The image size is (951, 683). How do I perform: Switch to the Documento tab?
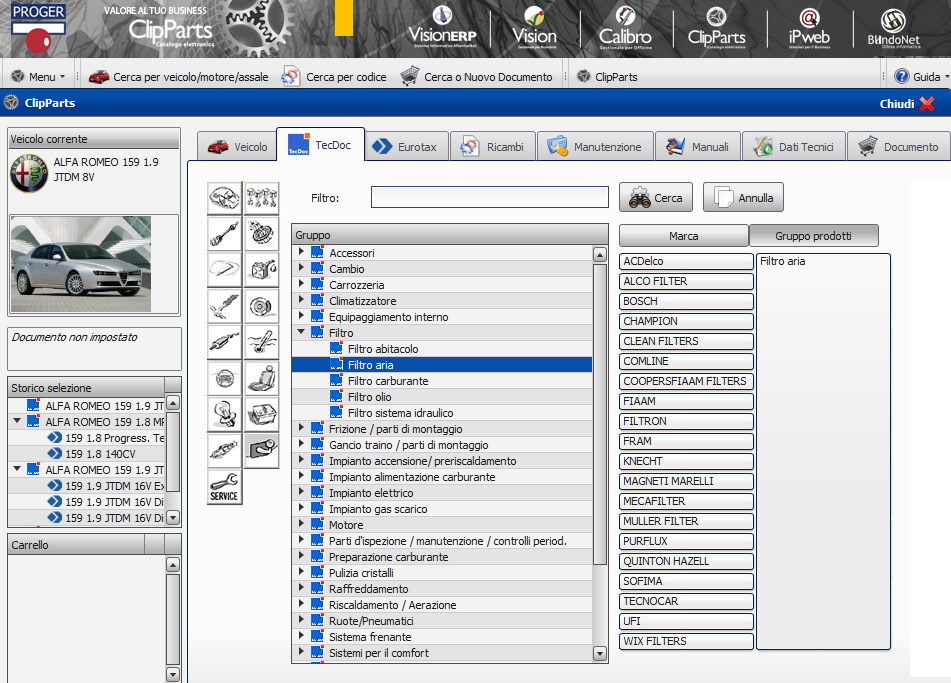899,147
